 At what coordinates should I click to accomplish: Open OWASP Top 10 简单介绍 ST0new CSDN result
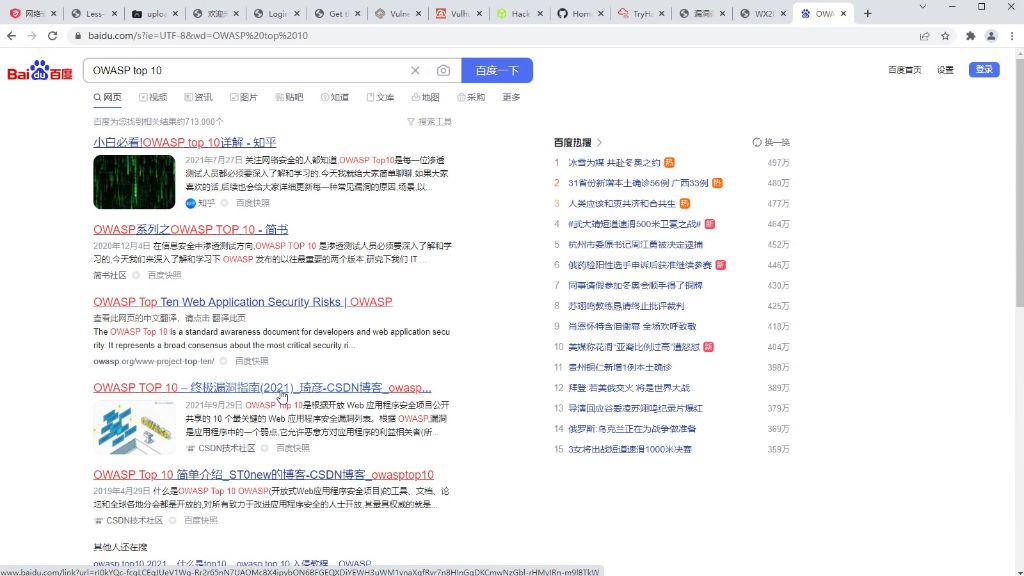(263, 475)
